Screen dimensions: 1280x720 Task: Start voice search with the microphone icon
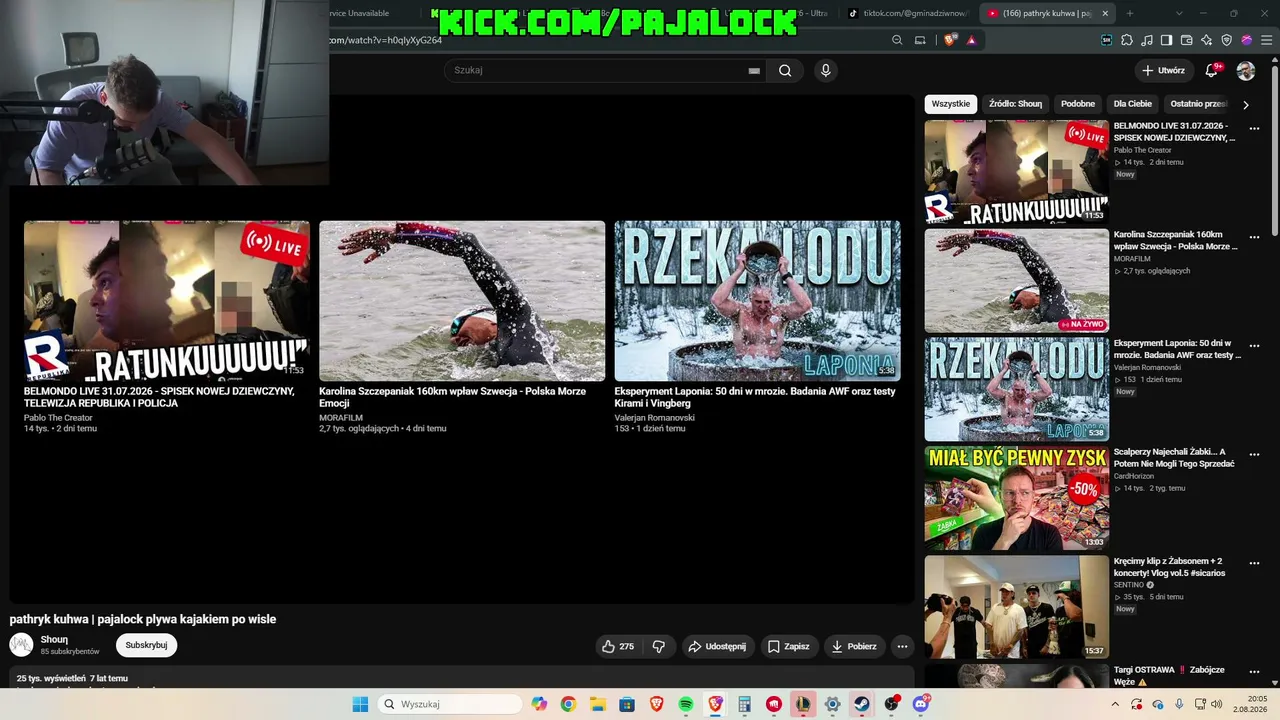[x=825, y=70]
